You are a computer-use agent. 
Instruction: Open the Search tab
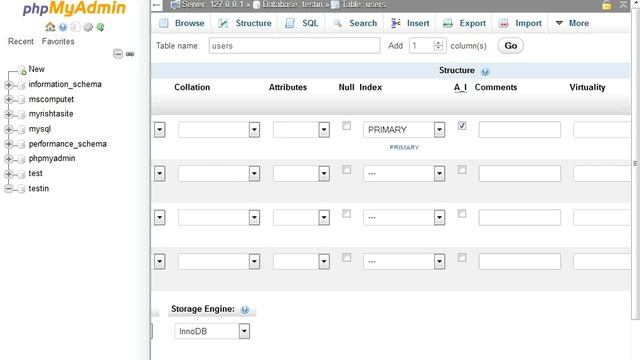[354, 23]
